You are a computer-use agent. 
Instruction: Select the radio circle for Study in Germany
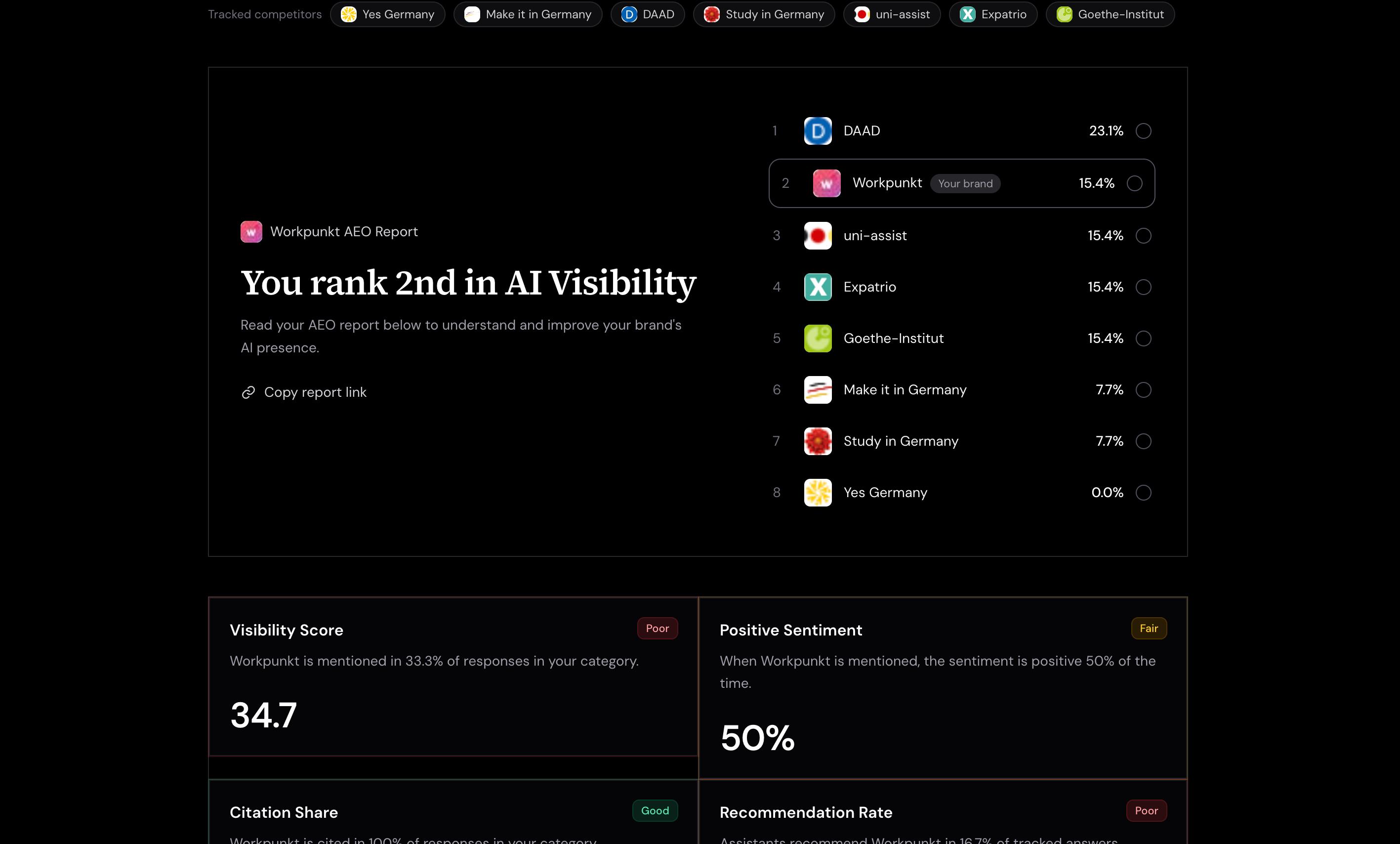click(x=1143, y=441)
